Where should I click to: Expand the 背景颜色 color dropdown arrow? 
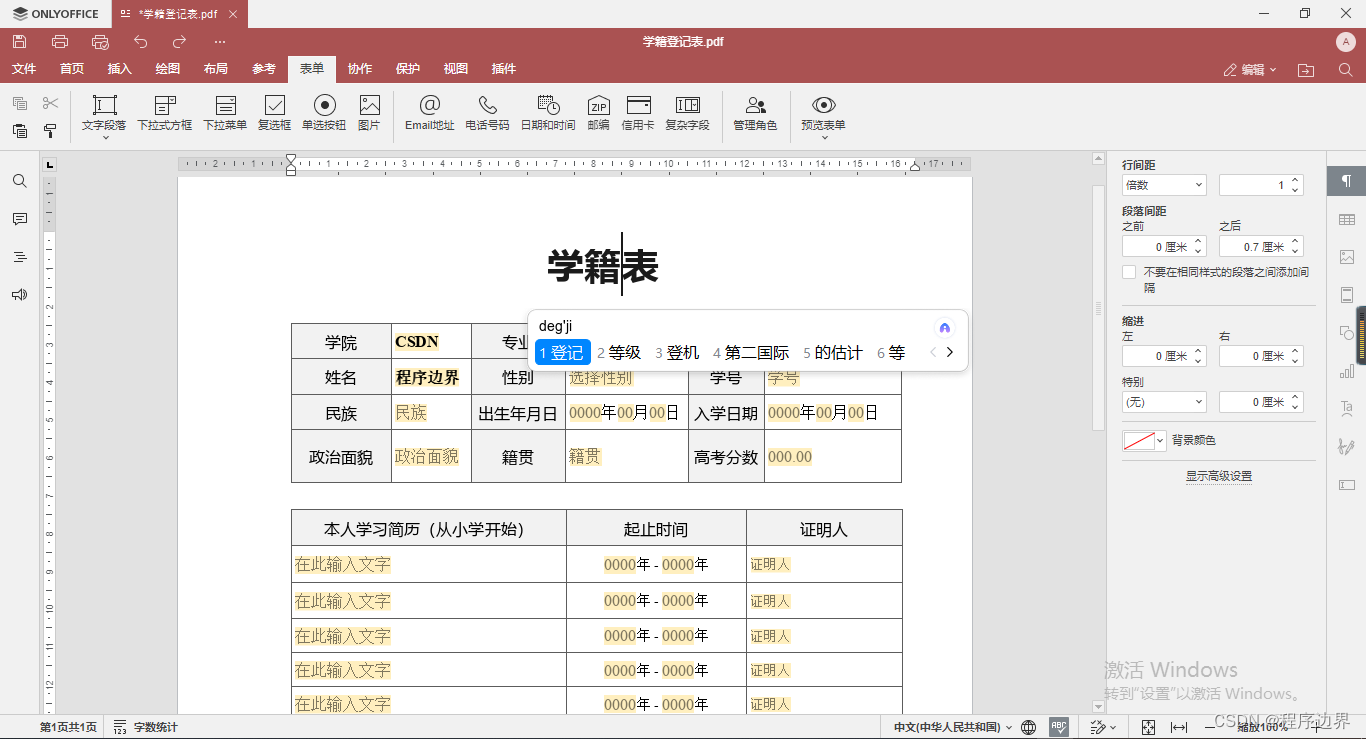[x=1160, y=441]
